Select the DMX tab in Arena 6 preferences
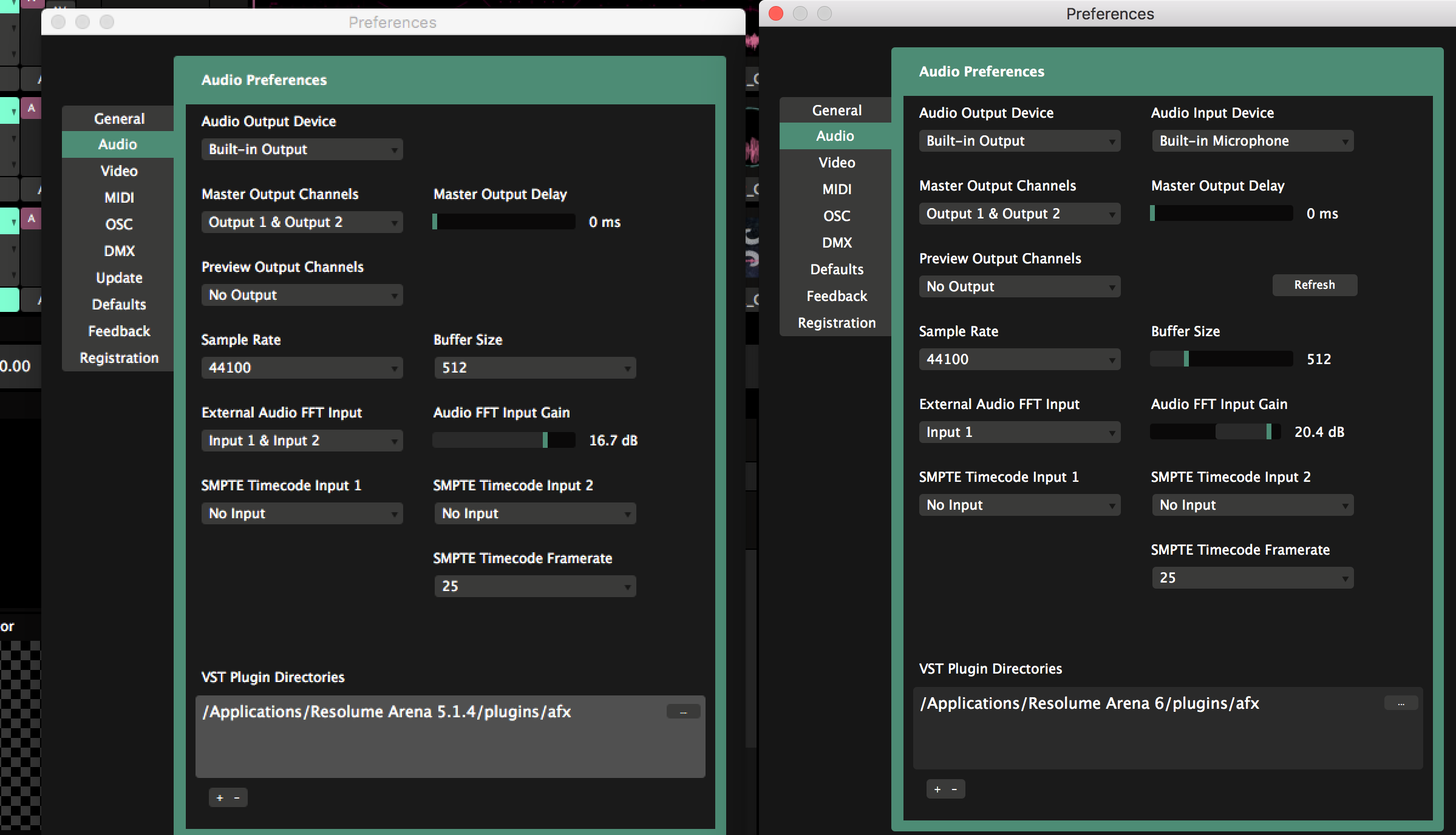Screen dimensions: 1456x835 (836, 243)
